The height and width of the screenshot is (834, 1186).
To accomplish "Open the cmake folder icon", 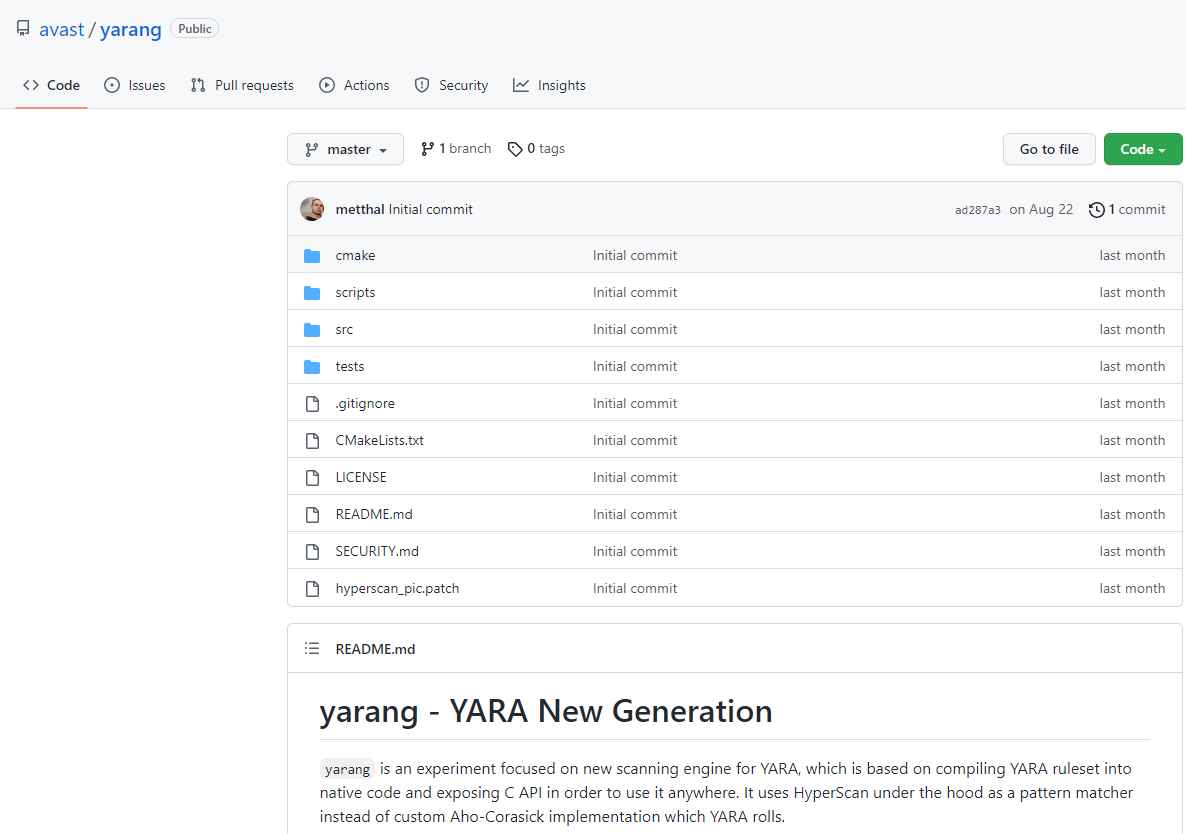I will coord(312,255).
